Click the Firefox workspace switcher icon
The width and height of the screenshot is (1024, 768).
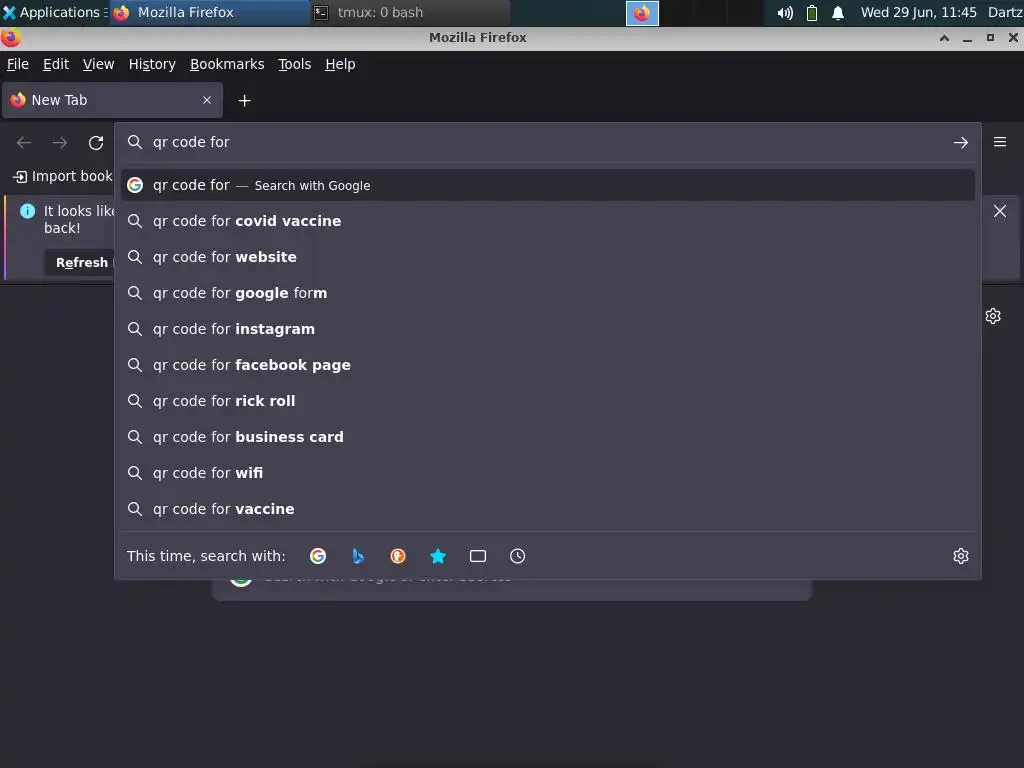coord(642,13)
